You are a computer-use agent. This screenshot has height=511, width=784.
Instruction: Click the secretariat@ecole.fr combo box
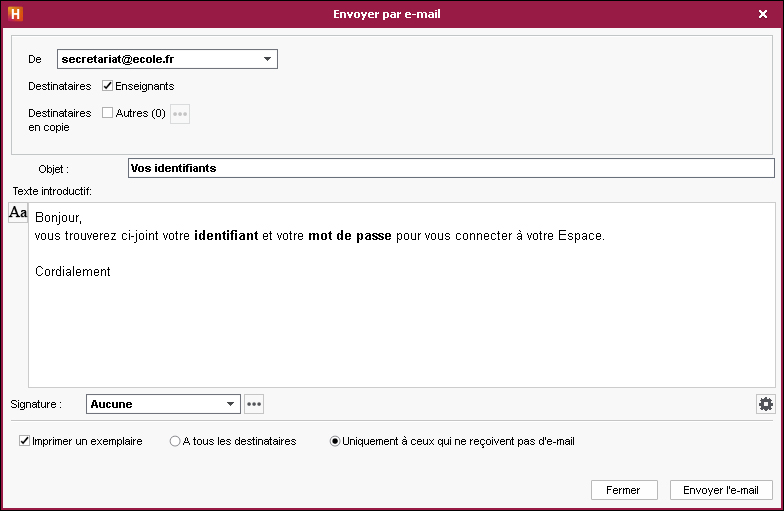(x=167, y=59)
